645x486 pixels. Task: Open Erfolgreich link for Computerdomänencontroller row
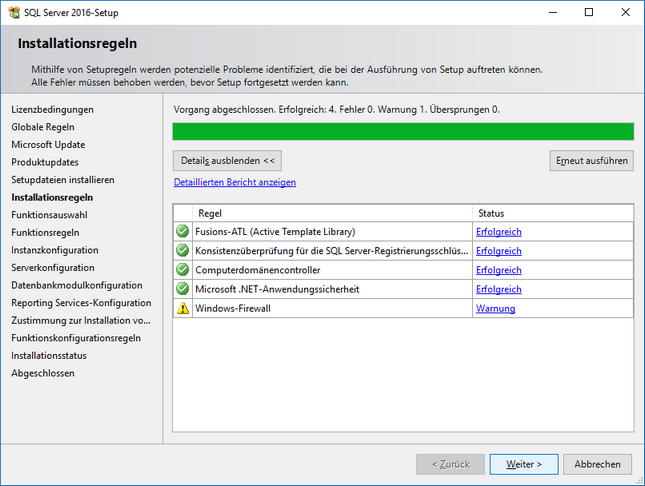click(499, 270)
